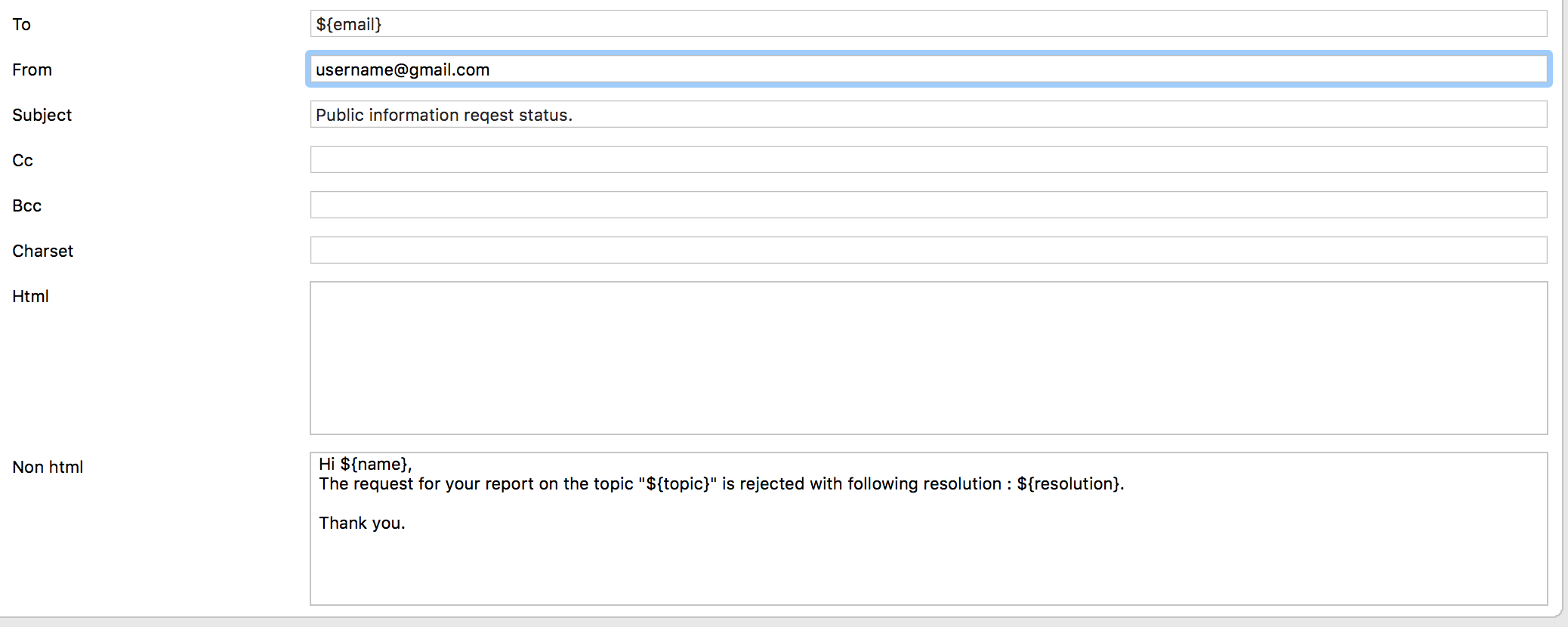Click the "Bcc" field label

coord(26,205)
